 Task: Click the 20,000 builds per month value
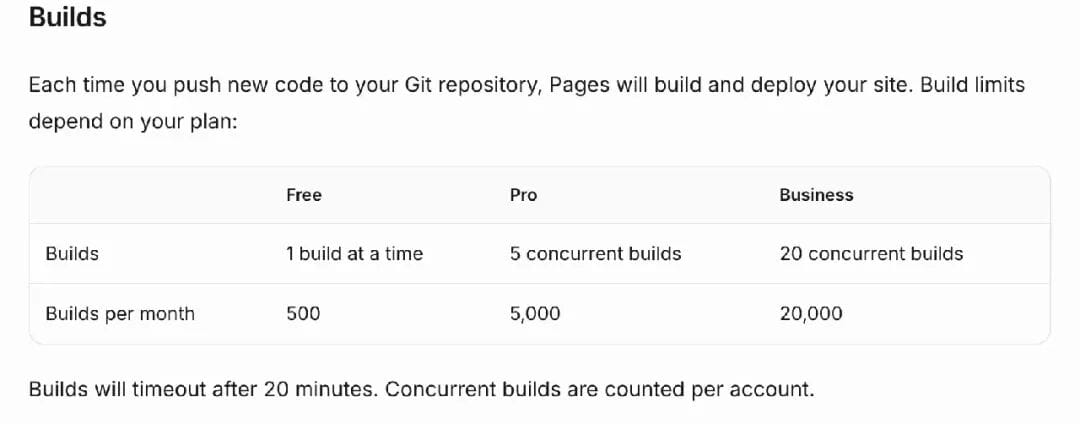[811, 314]
